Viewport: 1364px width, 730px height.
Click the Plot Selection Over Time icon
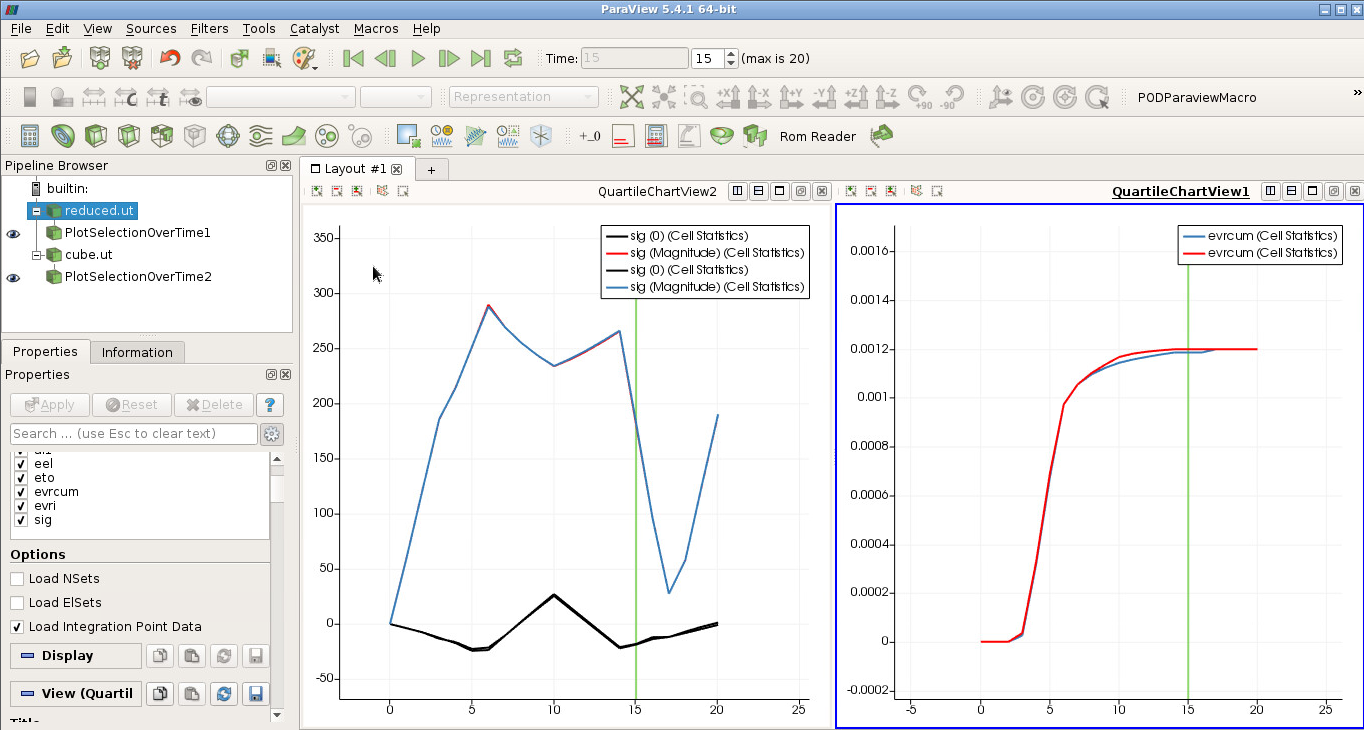point(508,135)
